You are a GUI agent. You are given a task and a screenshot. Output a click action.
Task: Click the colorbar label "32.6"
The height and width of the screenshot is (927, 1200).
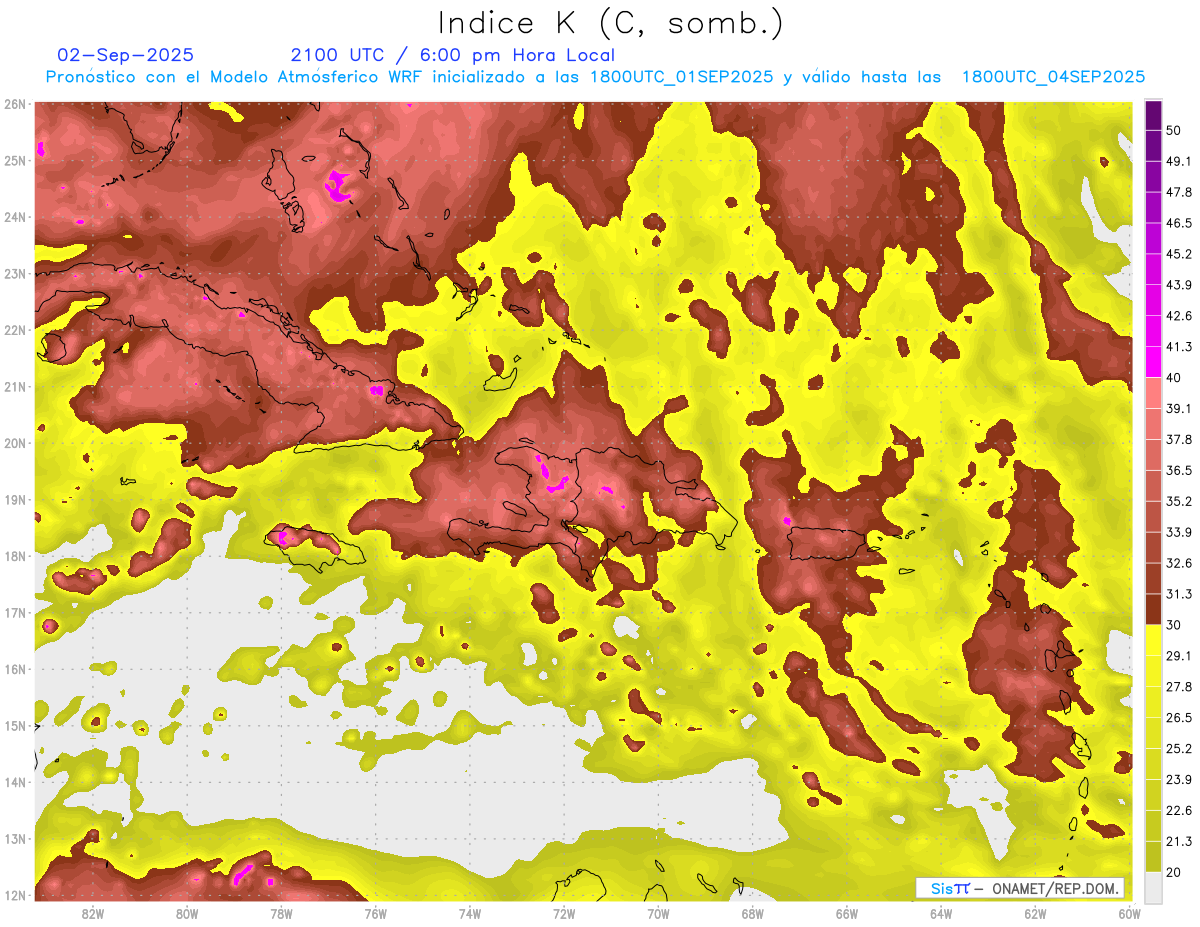(x=1179, y=563)
